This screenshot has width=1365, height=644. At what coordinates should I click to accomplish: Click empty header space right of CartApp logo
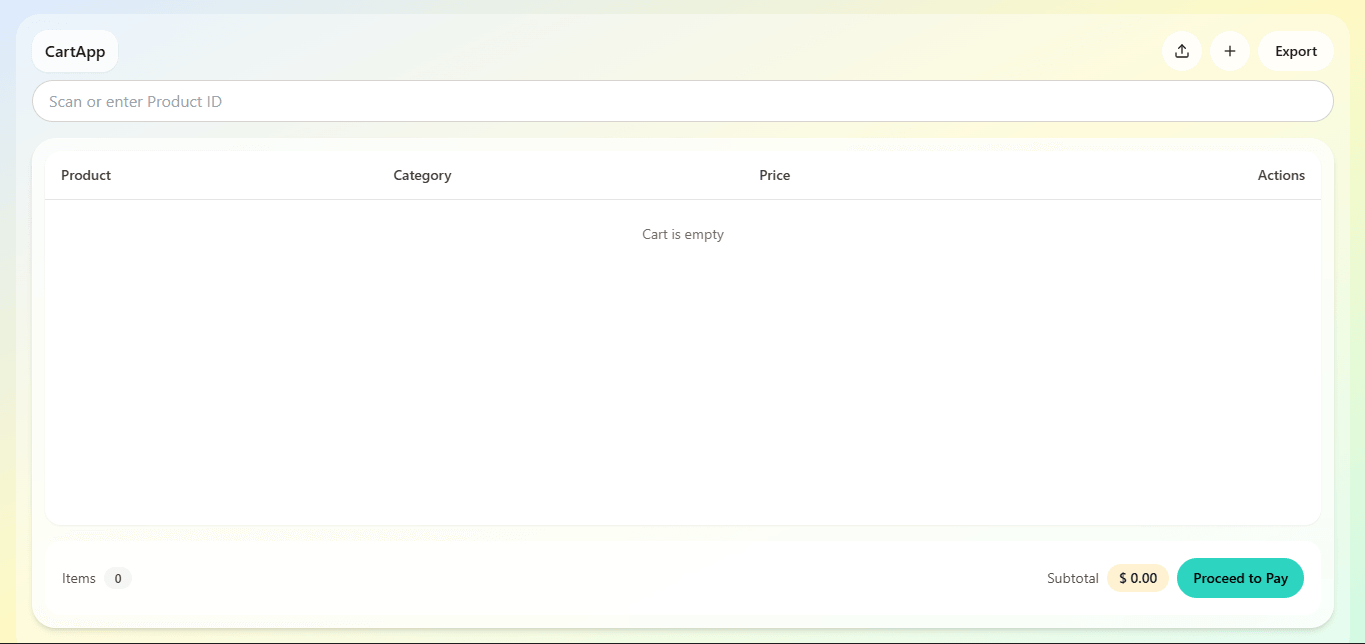click(640, 51)
